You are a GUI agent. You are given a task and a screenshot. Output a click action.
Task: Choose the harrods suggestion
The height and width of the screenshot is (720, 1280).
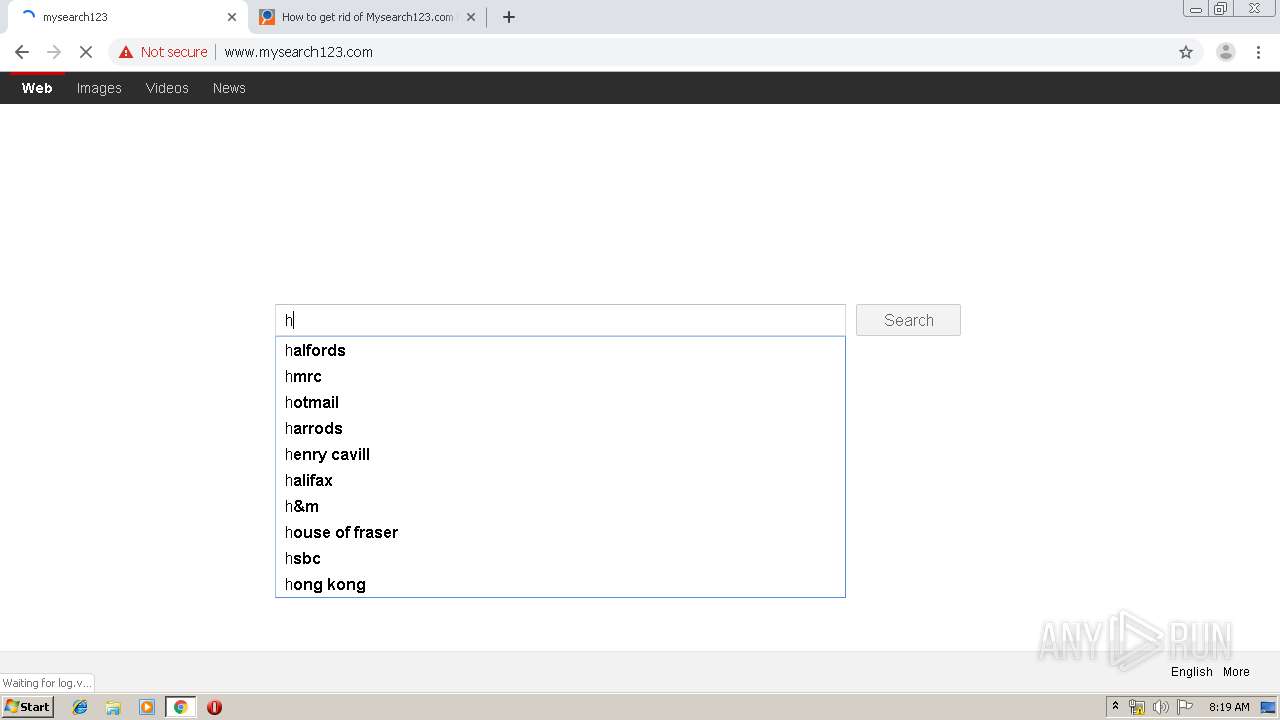coord(560,428)
